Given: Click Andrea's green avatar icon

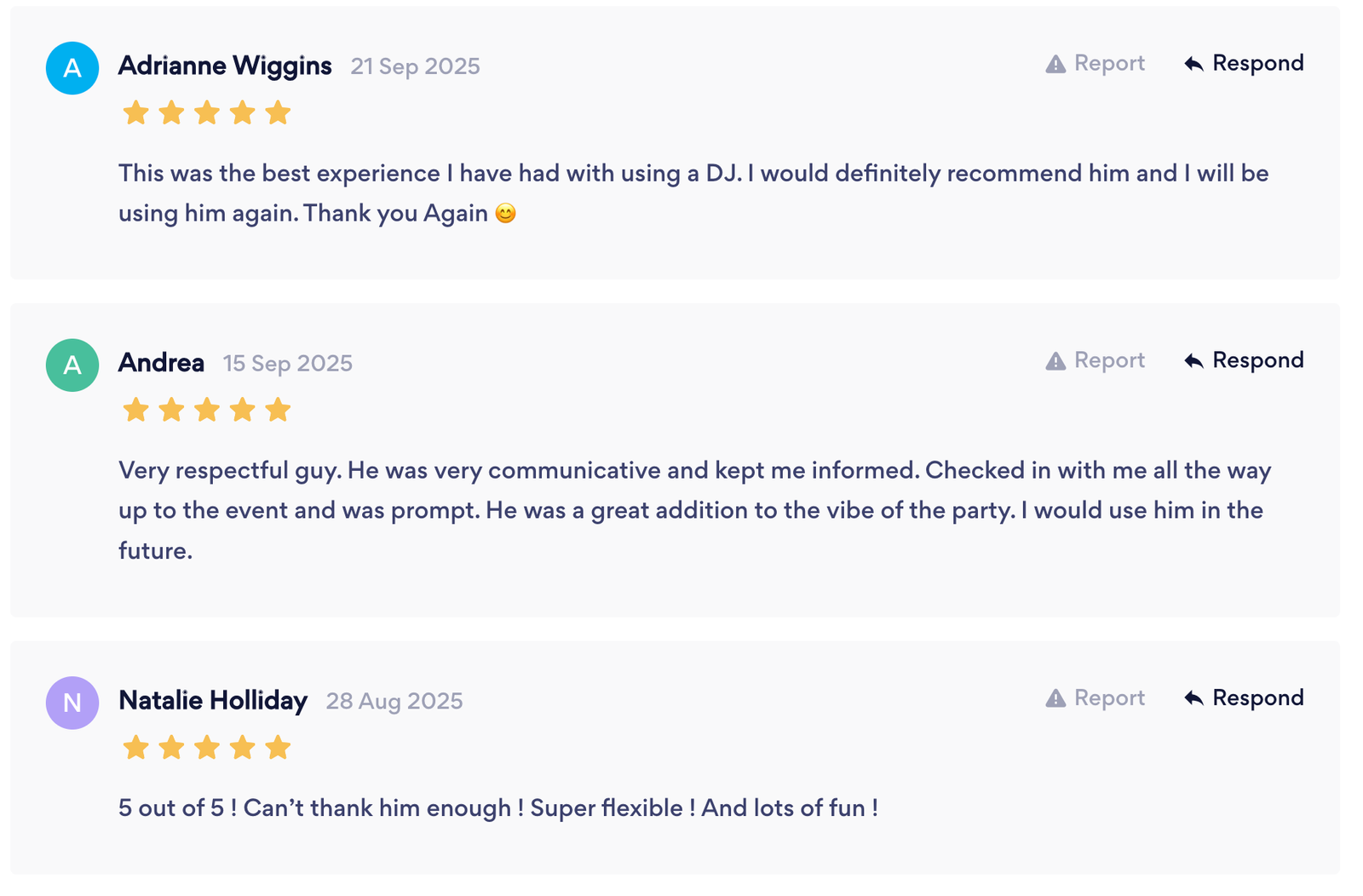Looking at the screenshot, I should (x=72, y=365).
